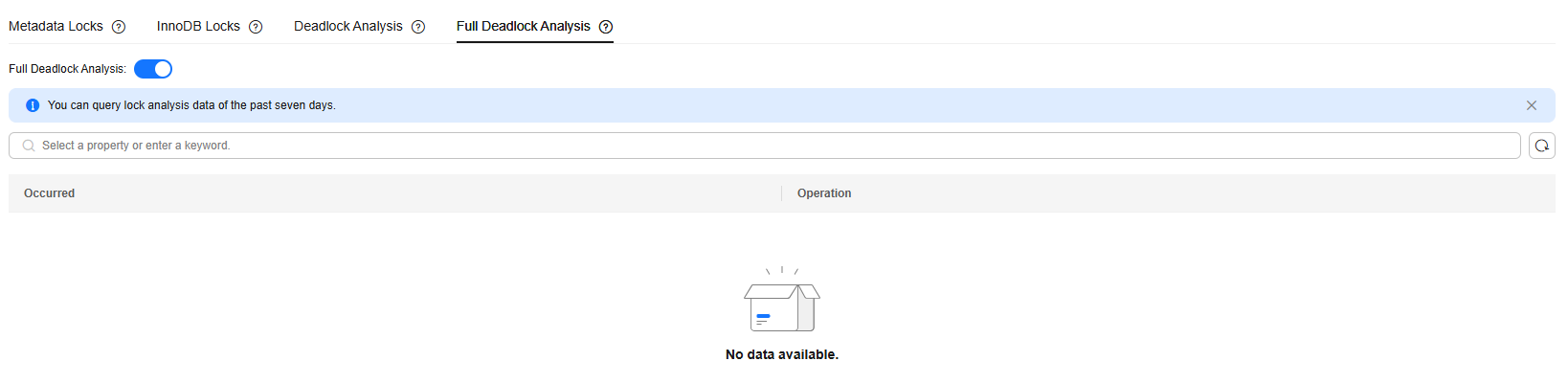Click the No data available message
The width and height of the screenshot is (1568, 384).
pos(782,354)
